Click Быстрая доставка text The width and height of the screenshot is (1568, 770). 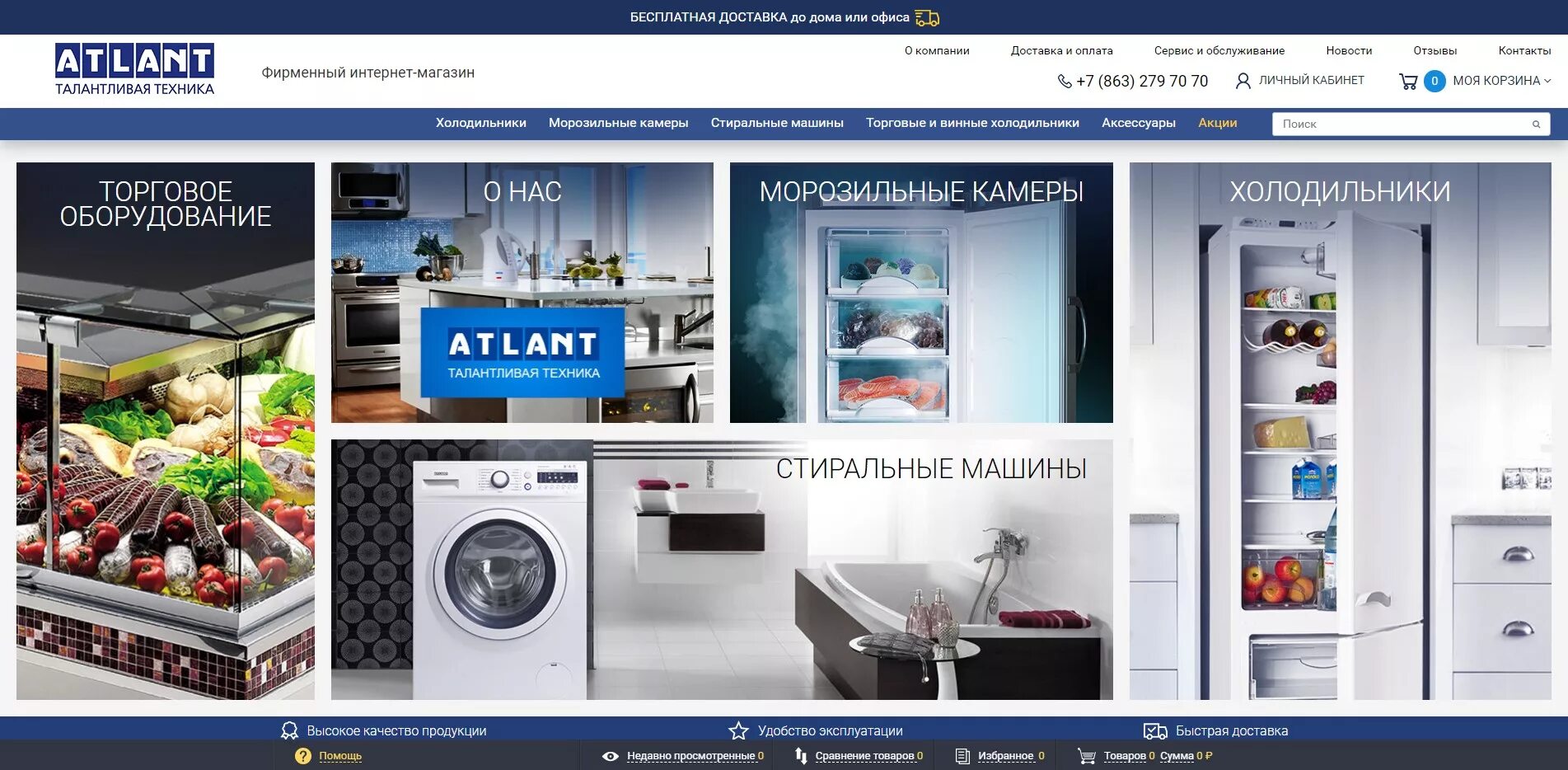click(1231, 730)
